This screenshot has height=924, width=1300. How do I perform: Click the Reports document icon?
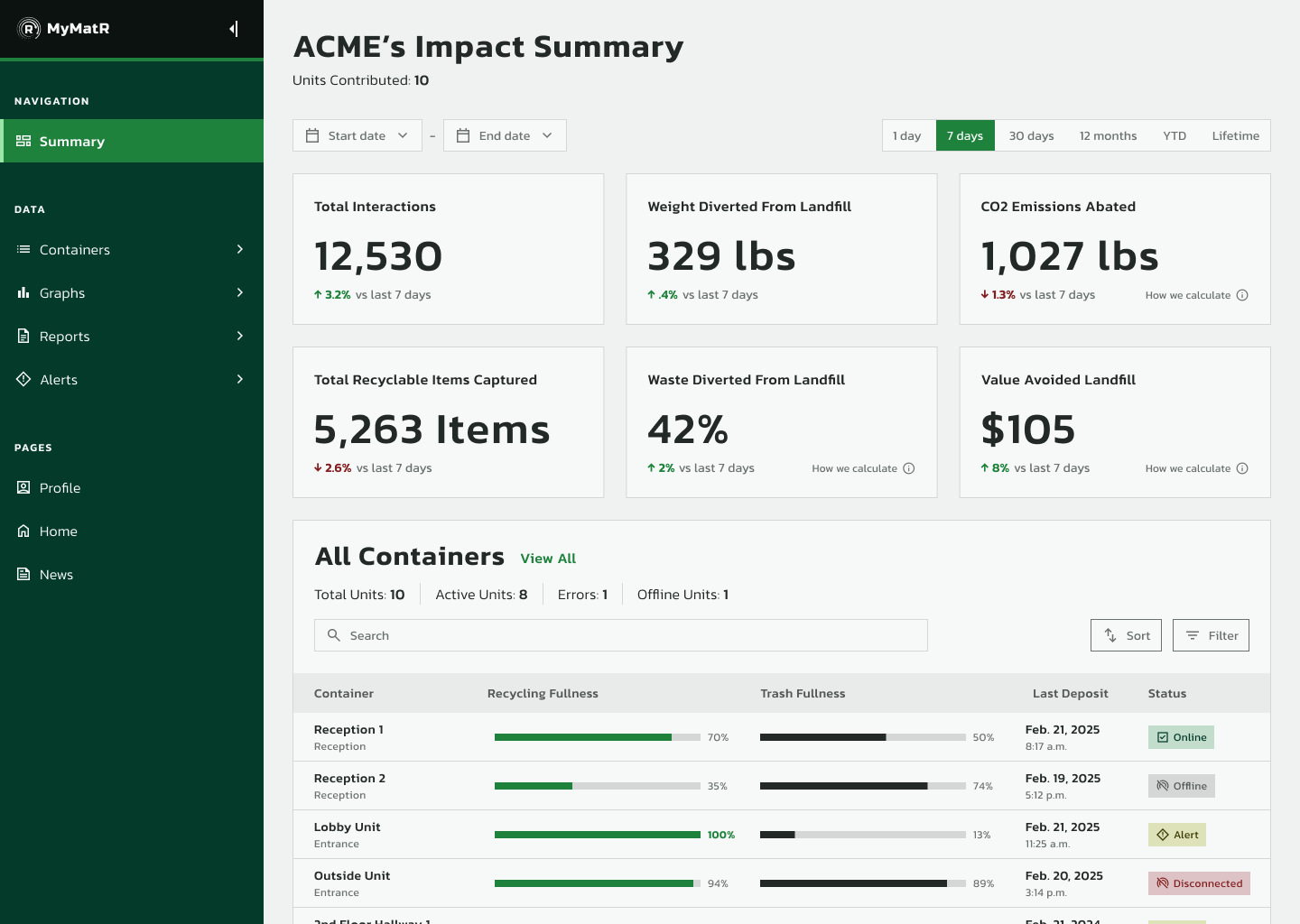[23, 336]
